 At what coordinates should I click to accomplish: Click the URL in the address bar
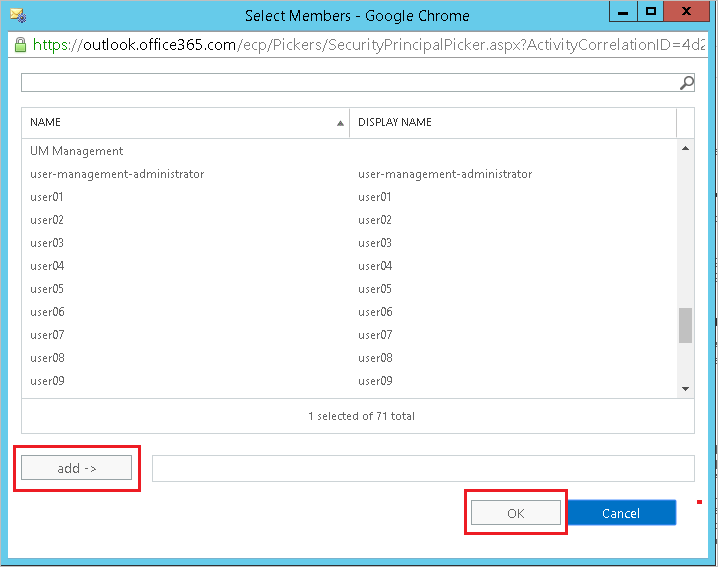point(370,45)
